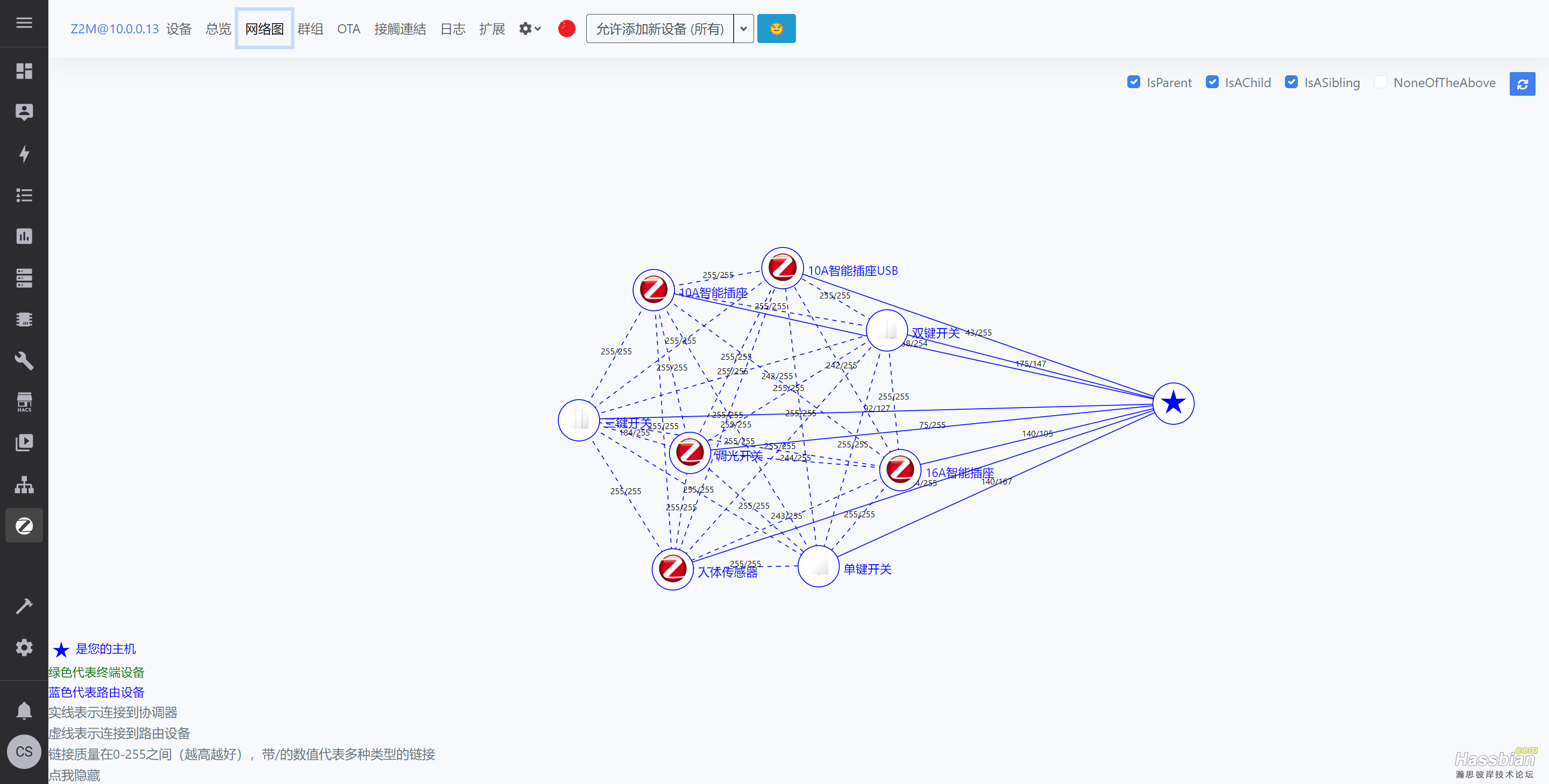Viewport: 1549px width, 784px height.
Task: Open the Zigbee2MQTT sidebar icon
Action: 24,526
